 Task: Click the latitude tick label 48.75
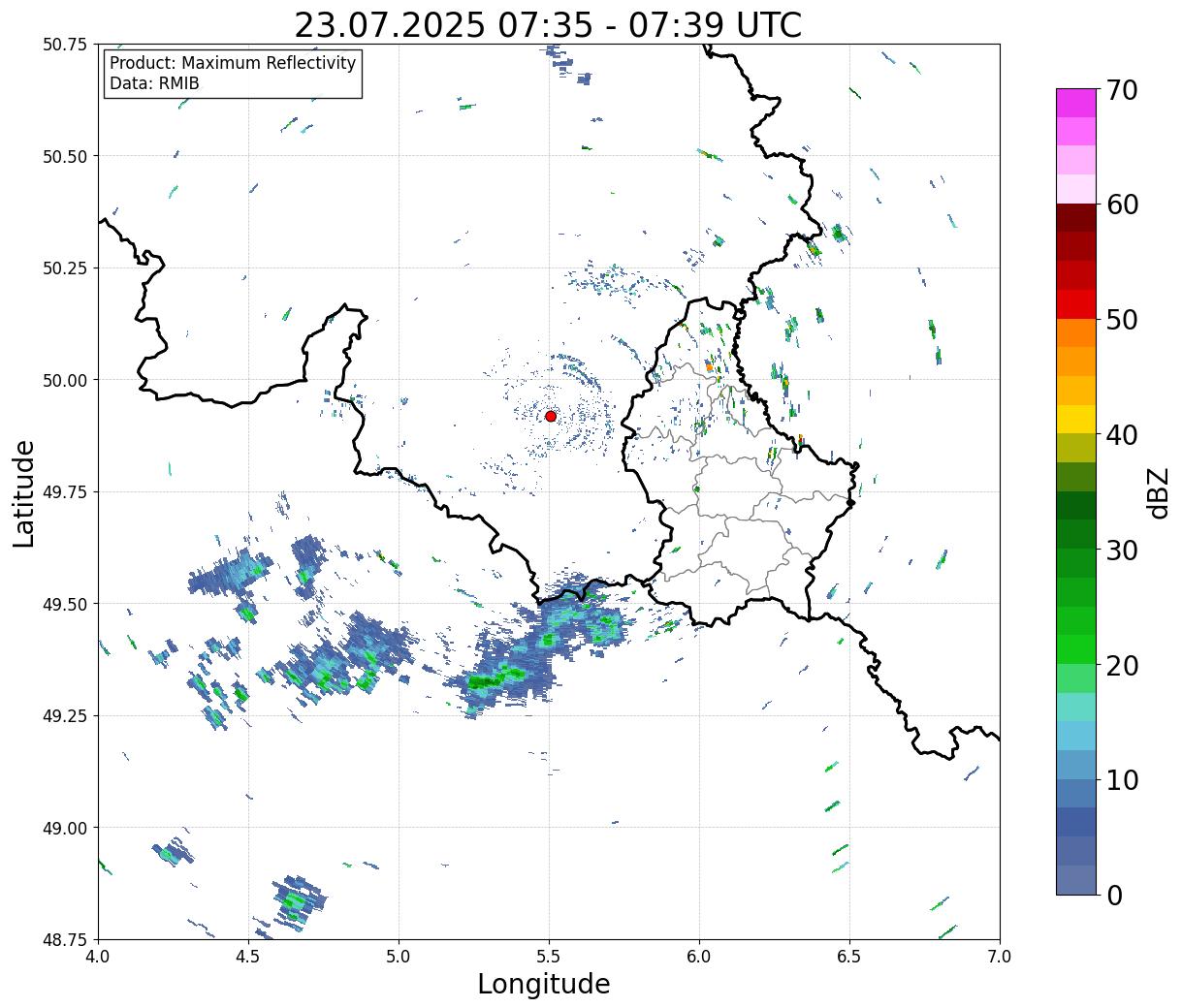(65, 939)
